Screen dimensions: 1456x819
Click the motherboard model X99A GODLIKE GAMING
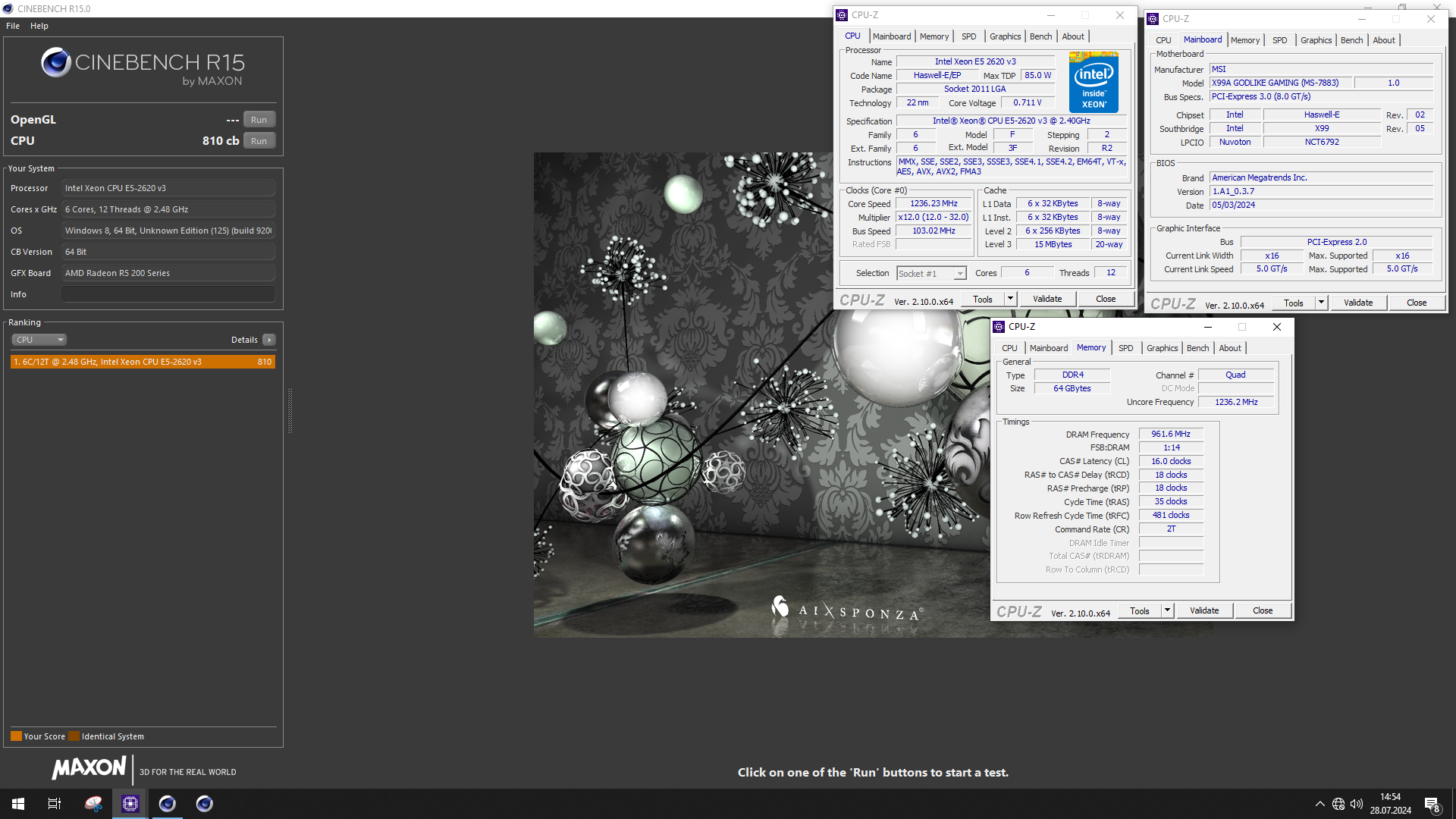tap(1280, 83)
